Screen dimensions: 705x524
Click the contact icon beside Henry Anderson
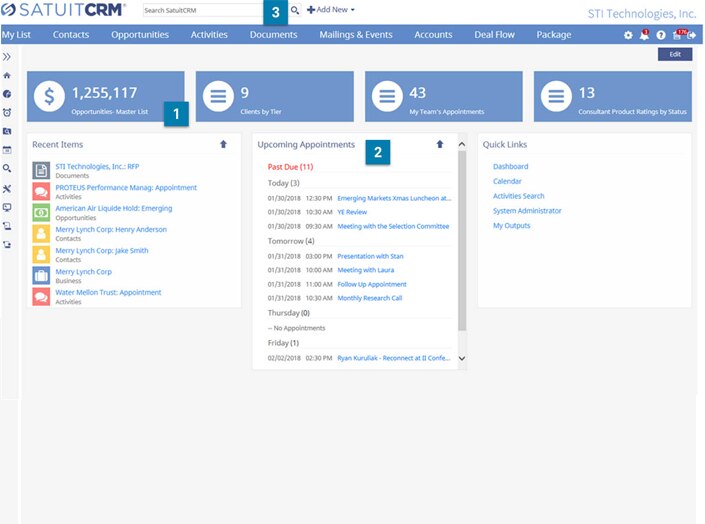tap(41, 233)
